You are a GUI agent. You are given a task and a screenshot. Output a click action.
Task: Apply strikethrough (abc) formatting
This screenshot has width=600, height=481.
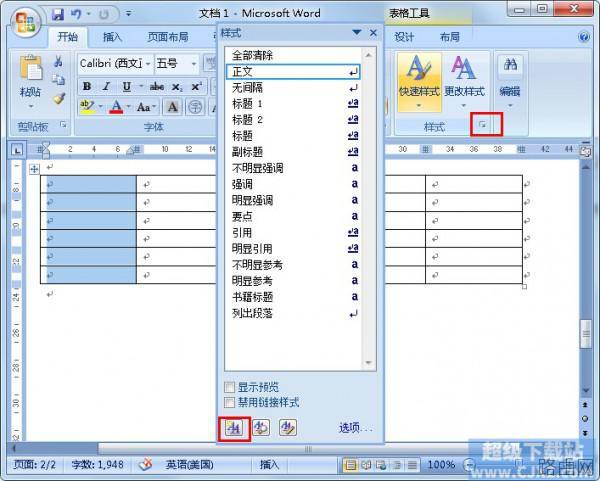pos(157,86)
